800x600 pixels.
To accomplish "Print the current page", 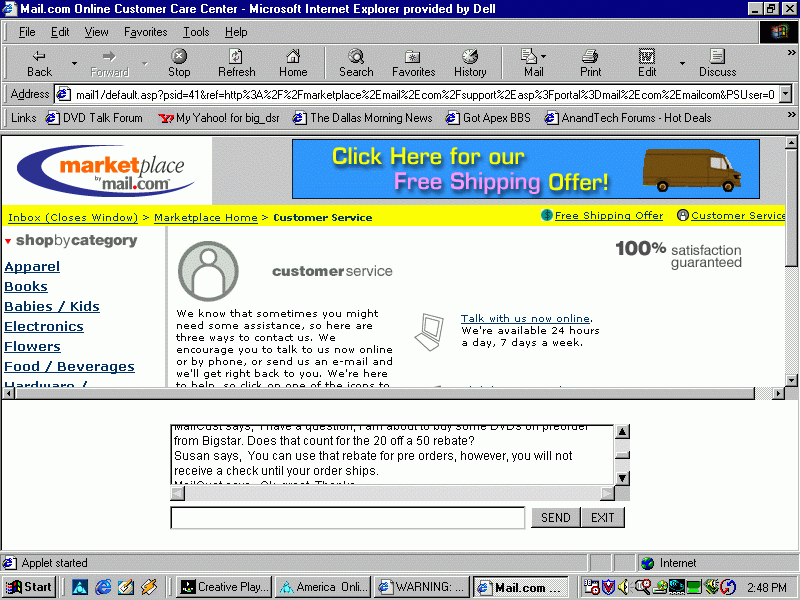I will coord(590,63).
